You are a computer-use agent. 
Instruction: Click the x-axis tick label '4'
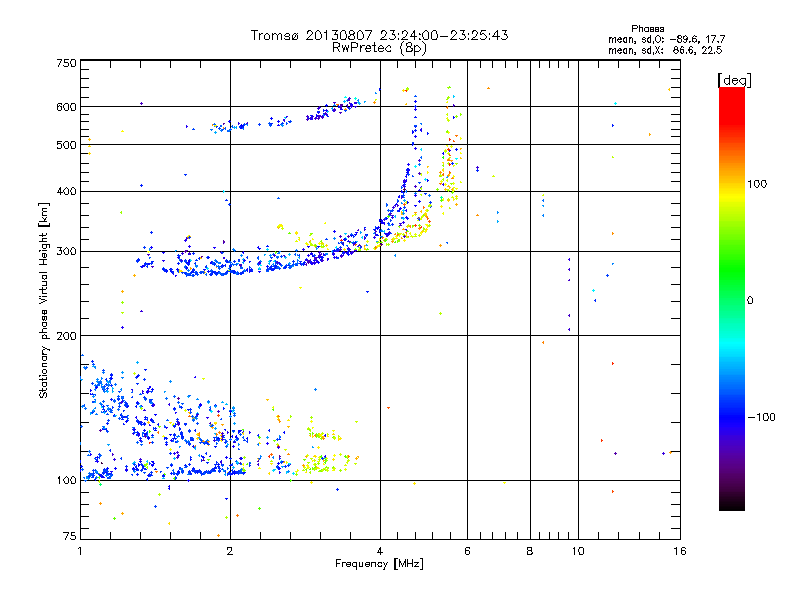click(x=380, y=551)
